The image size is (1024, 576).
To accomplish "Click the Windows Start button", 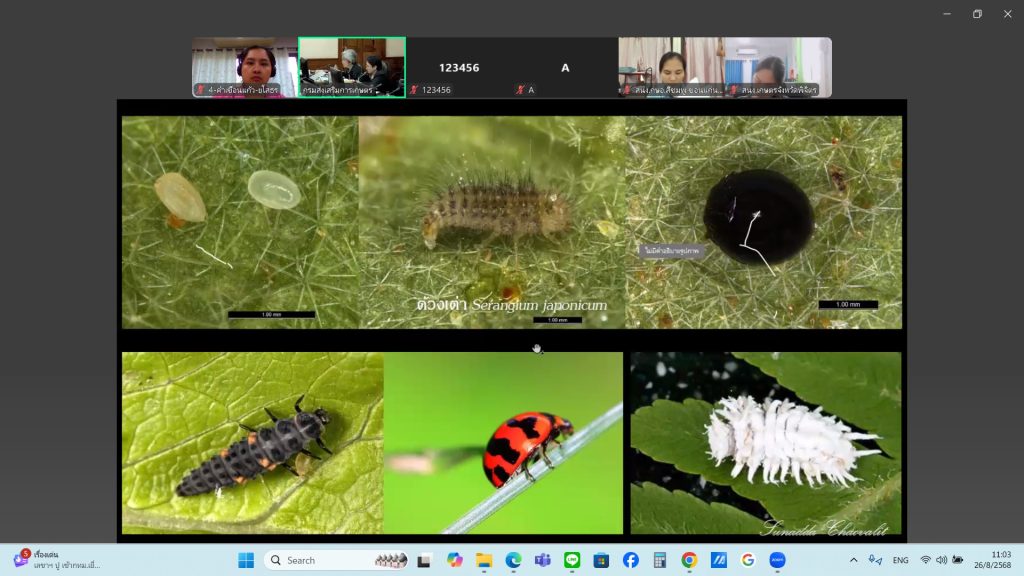I will (x=246, y=560).
